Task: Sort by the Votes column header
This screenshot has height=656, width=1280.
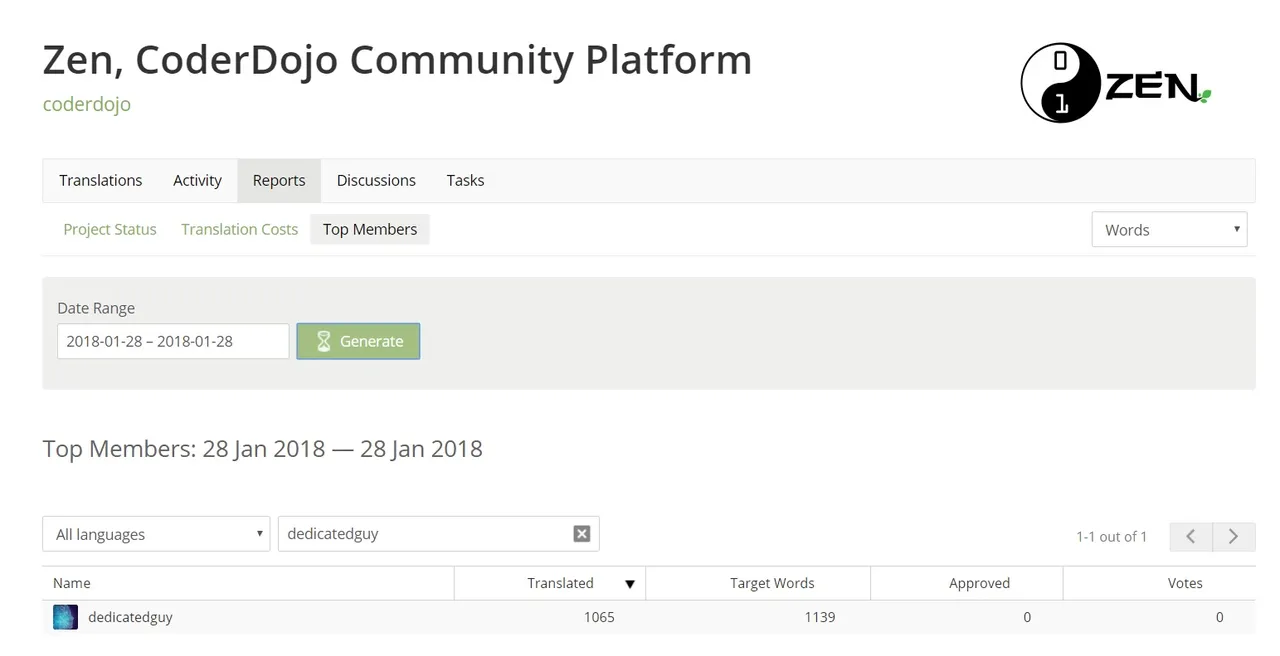Action: point(1159,583)
